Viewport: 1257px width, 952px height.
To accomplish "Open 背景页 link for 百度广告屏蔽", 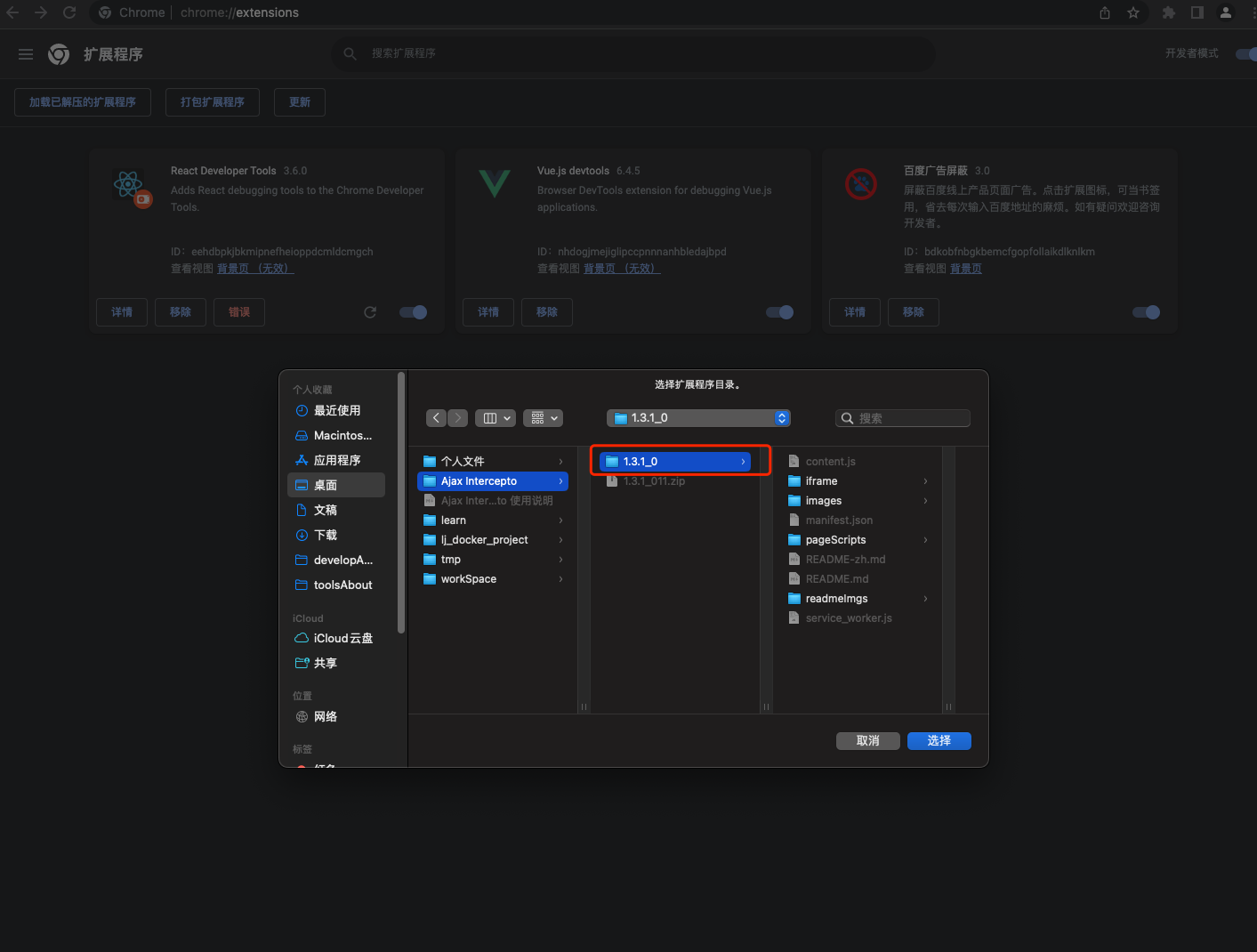I will click(x=966, y=269).
